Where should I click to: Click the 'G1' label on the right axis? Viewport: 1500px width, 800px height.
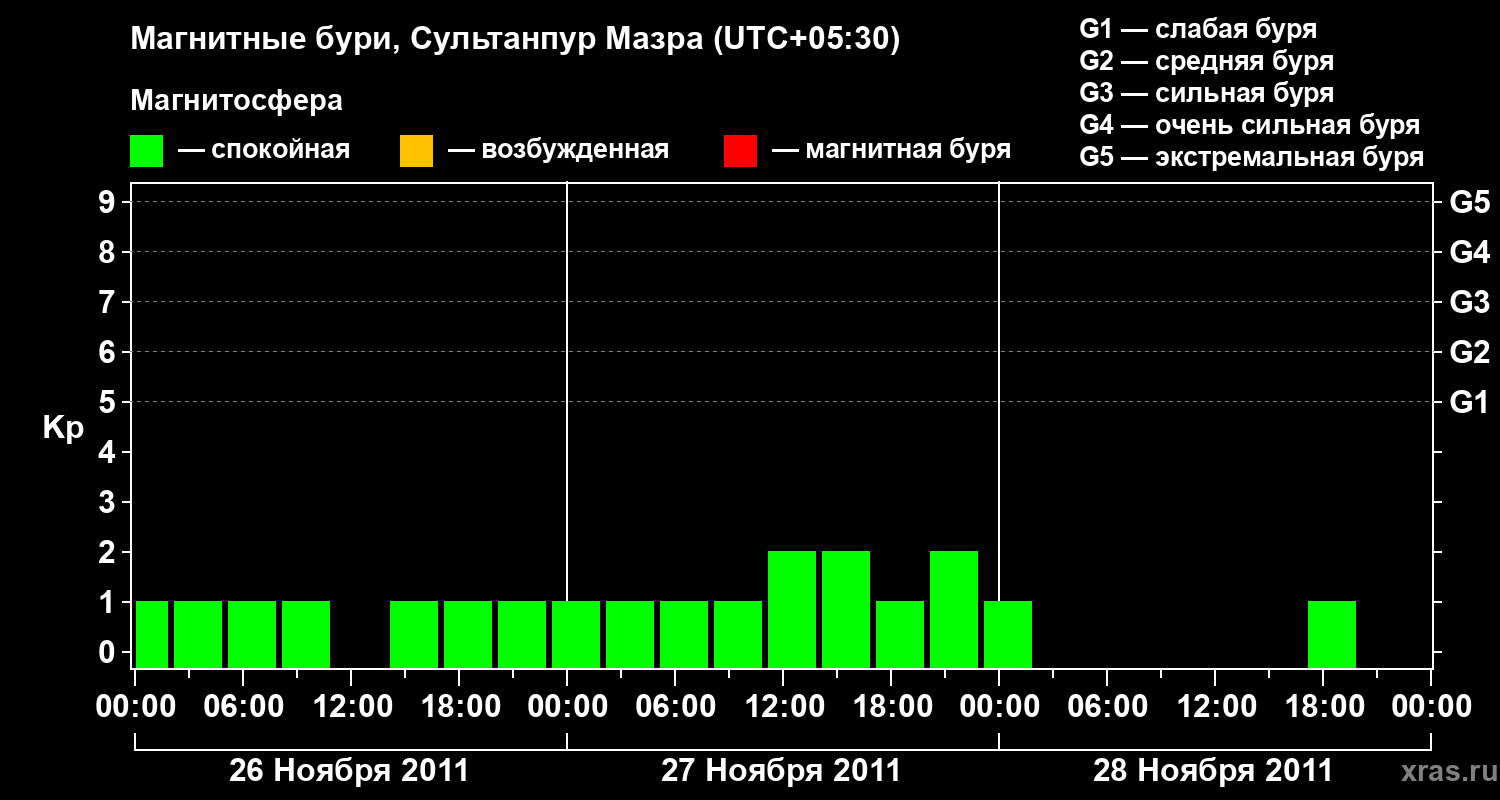point(1470,402)
